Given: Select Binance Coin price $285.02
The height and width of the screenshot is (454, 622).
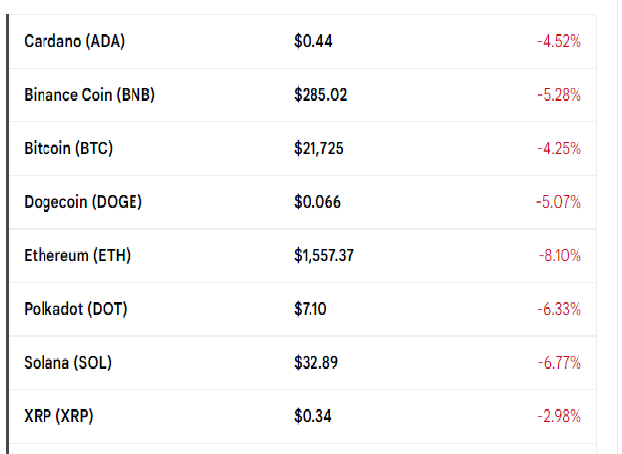Looking at the screenshot, I should [x=321, y=95].
